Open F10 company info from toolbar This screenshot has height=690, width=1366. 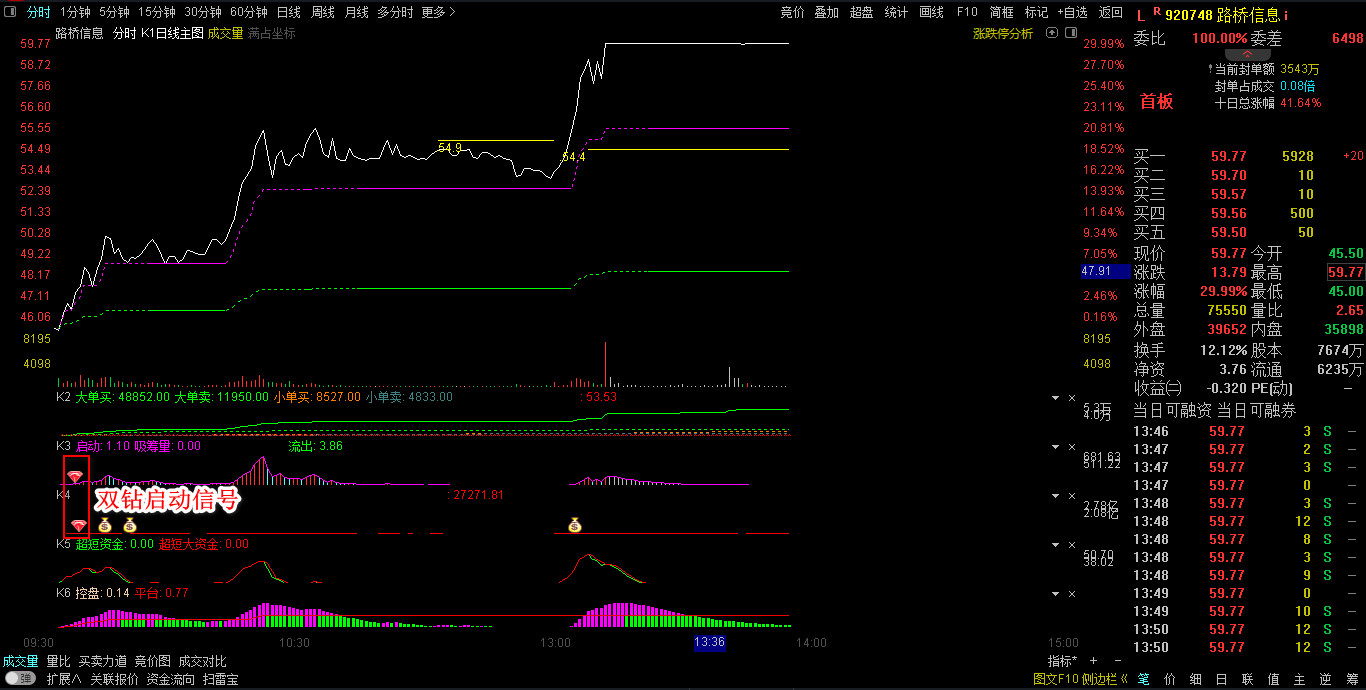click(966, 12)
